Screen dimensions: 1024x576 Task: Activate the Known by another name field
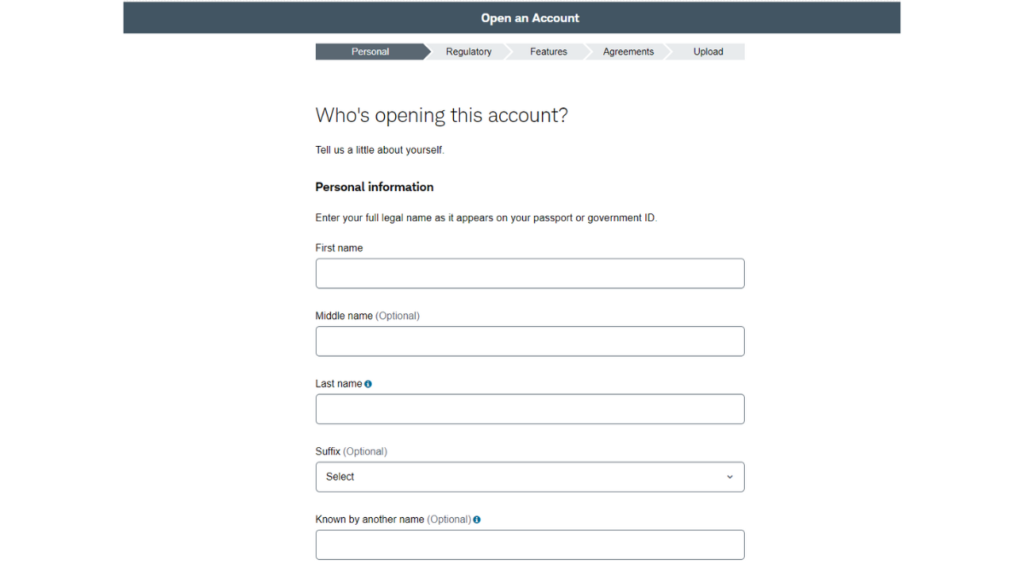coord(530,545)
